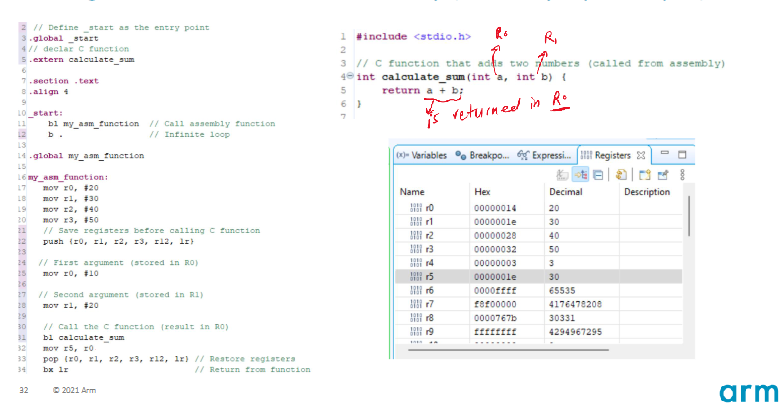This screenshot has width=784, height=404.
Task: Toggle Show Logical Structure button
Action: click(x=580, y=174)
